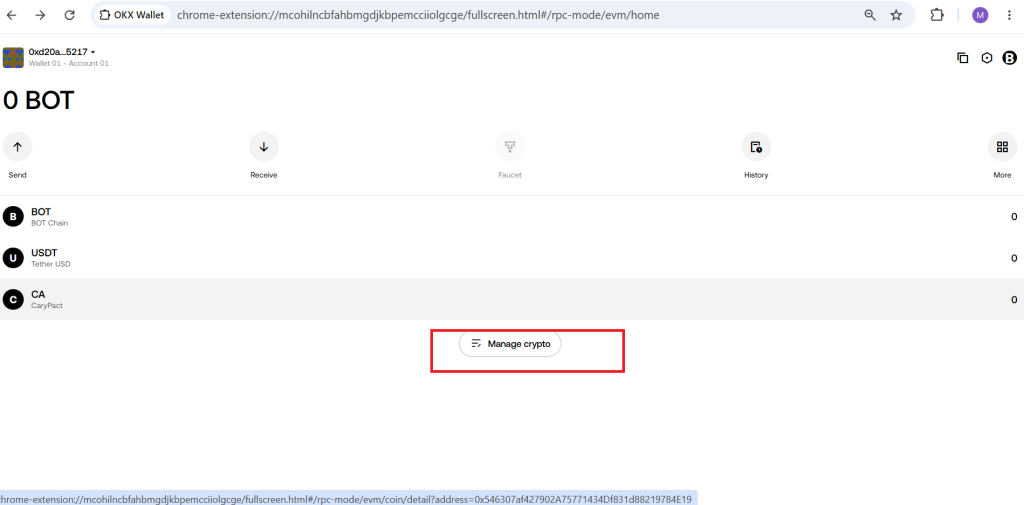Open the USDT Tether USD row
The width and height of the screenshot is (1024, 505).
(512, 258)
